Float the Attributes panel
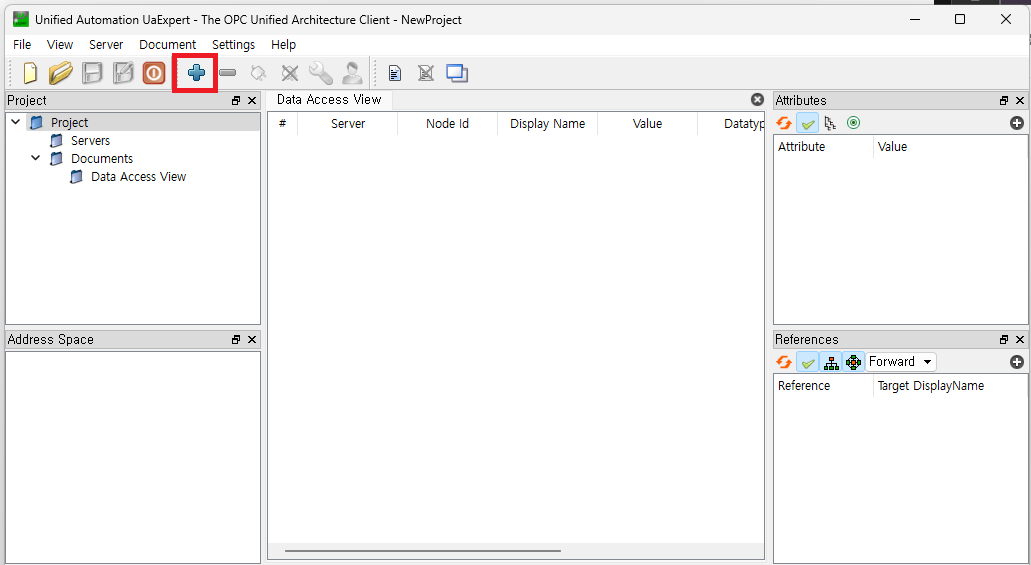 click(x=1004, y=101)
